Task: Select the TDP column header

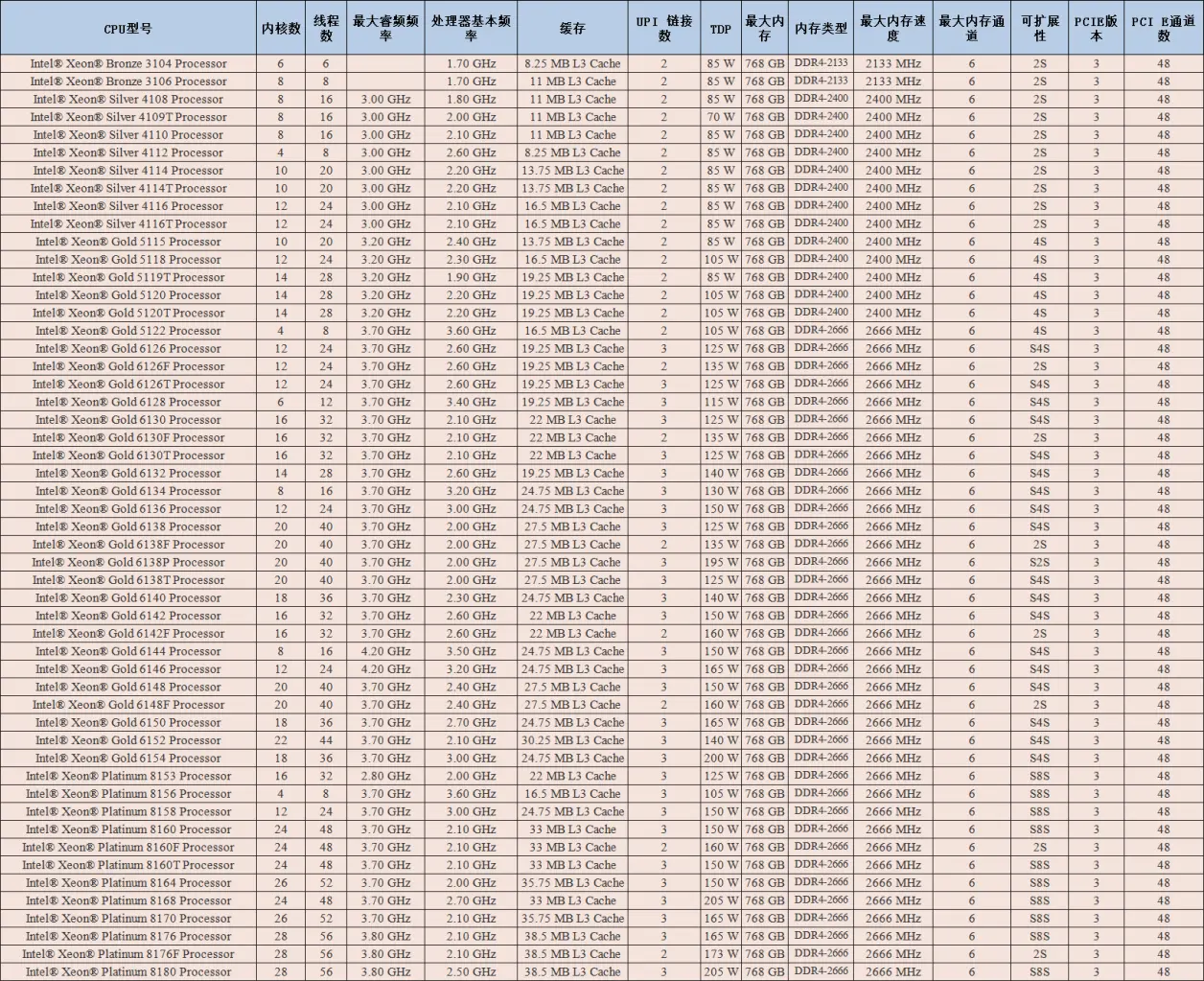Action: 721,28
